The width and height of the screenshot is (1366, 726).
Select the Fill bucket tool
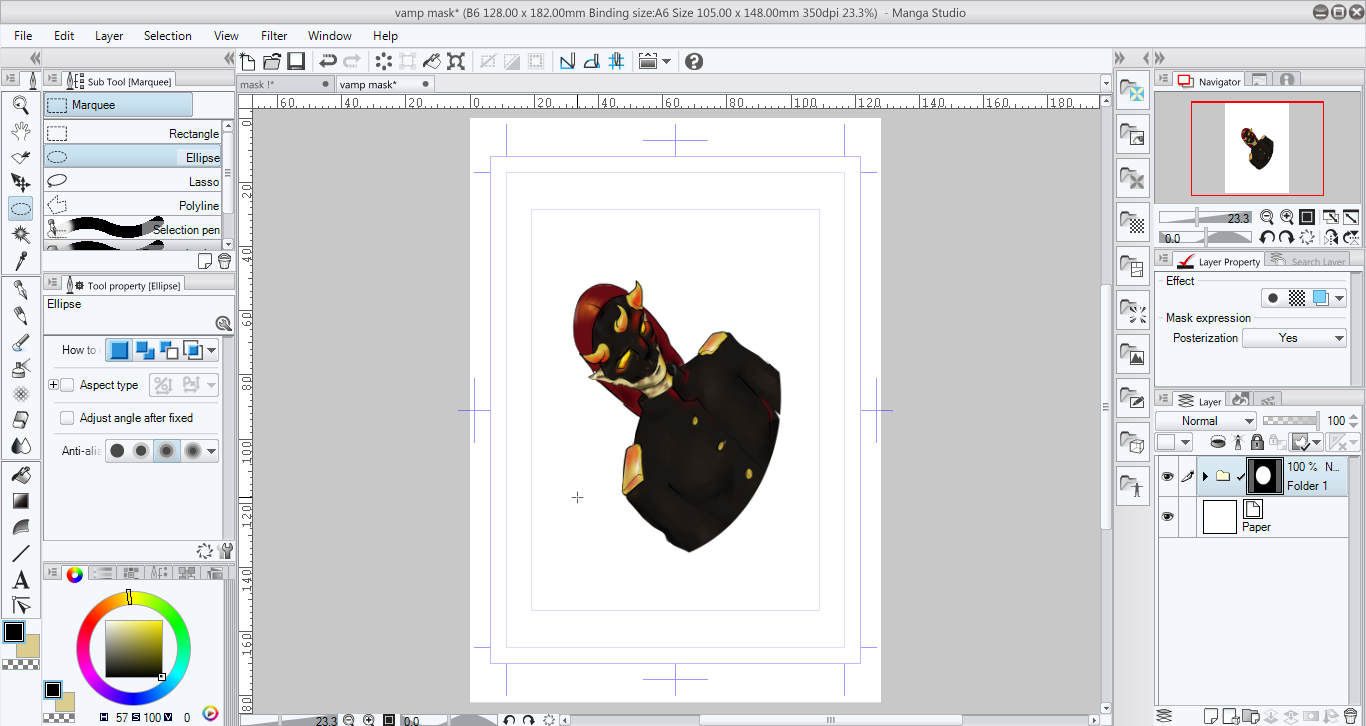coord(20,475)
